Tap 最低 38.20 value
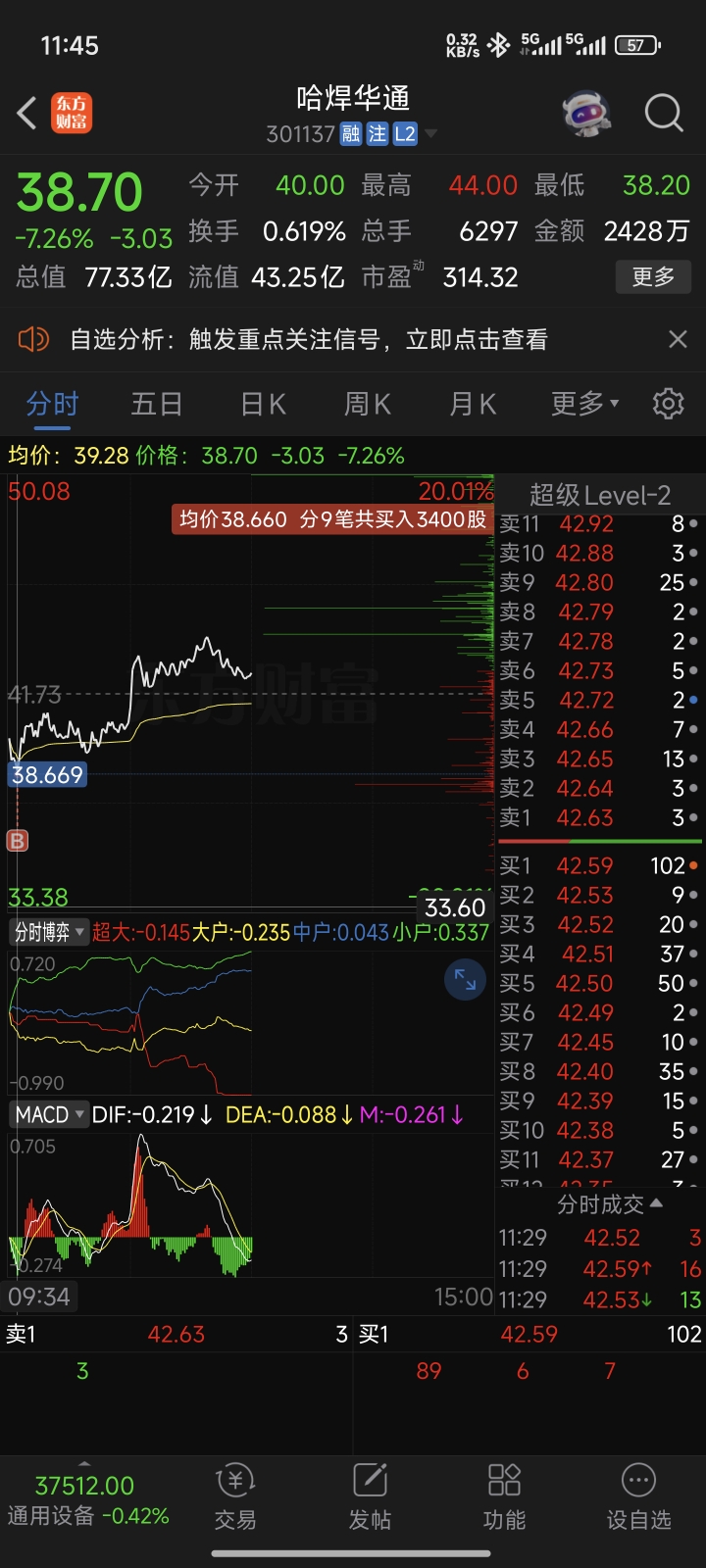The height and width of the screenshot is (1568, 706). [657, 185]
